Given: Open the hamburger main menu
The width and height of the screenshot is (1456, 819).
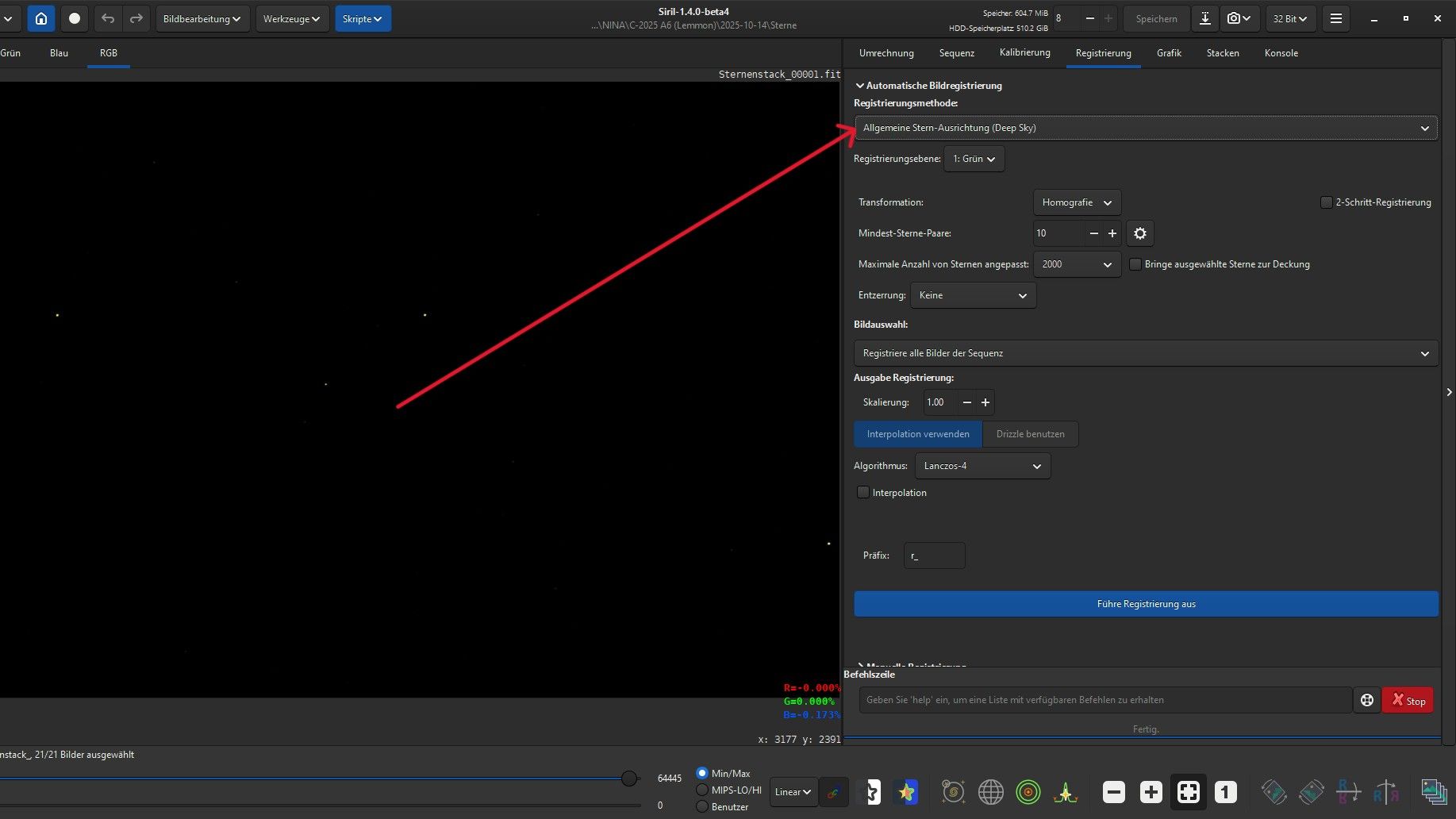Looking at the screenshot, I should click(x=1336, y=18).
